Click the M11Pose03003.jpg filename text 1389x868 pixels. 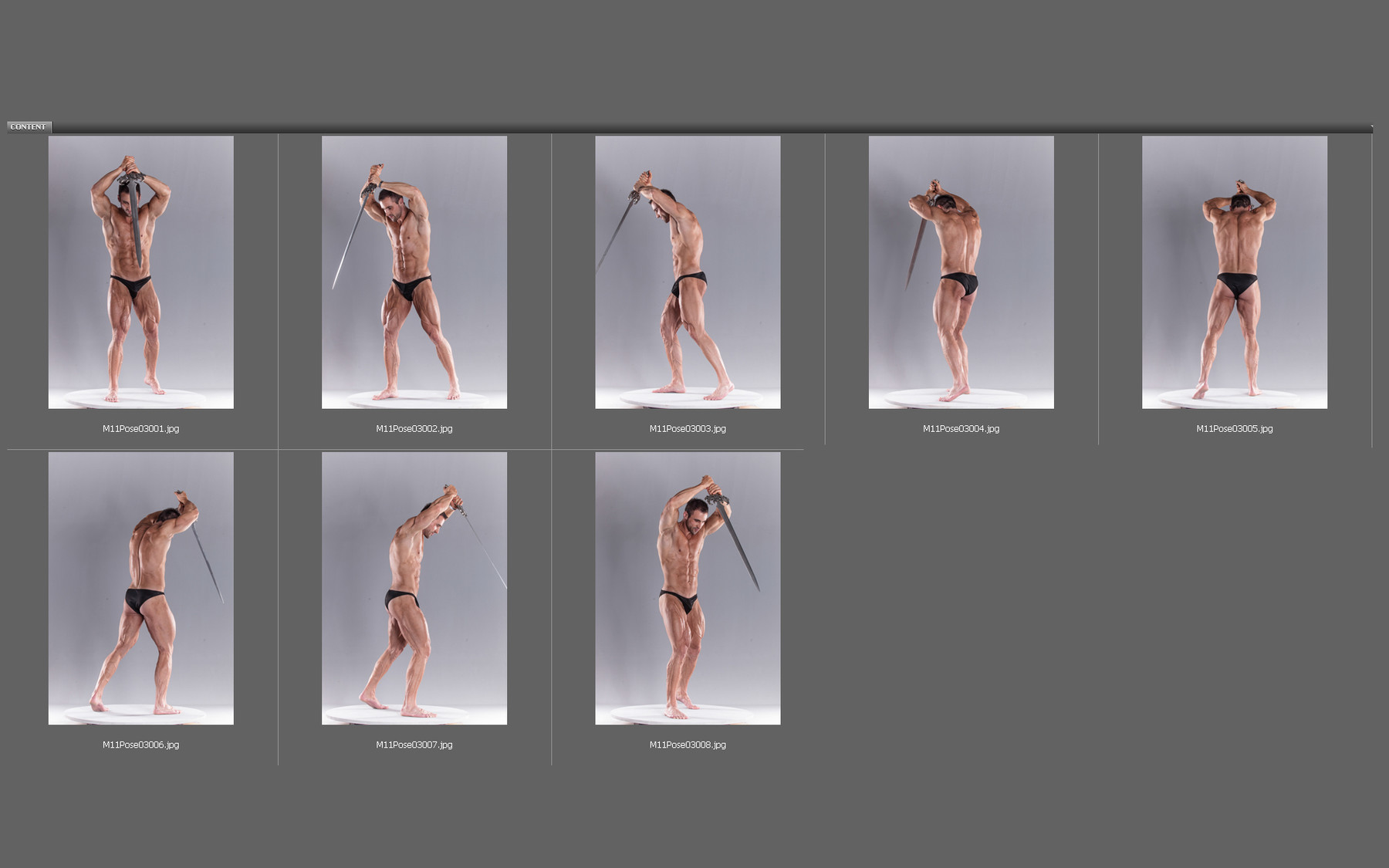(x=687, y=430)
